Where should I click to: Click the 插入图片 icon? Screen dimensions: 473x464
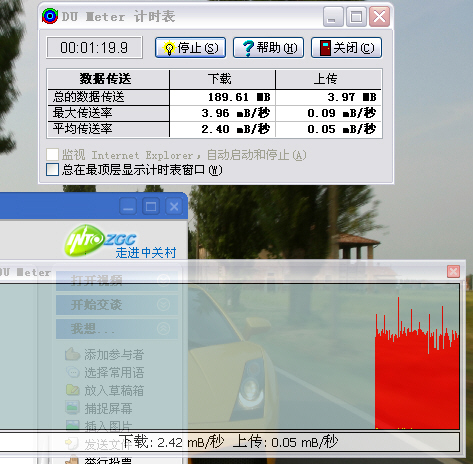(x=72, y=425)
